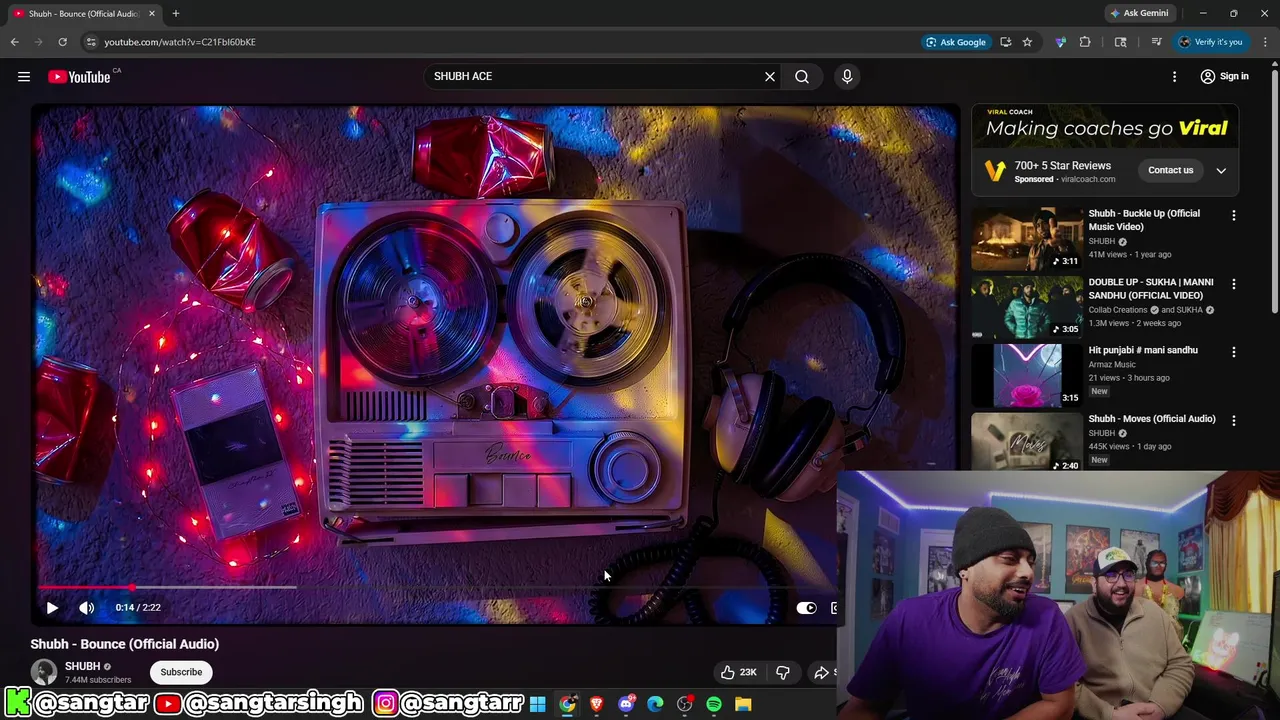Open Buckle Up video options menu
Screen dimensions: 1280x720
[x=1233, y=215]
